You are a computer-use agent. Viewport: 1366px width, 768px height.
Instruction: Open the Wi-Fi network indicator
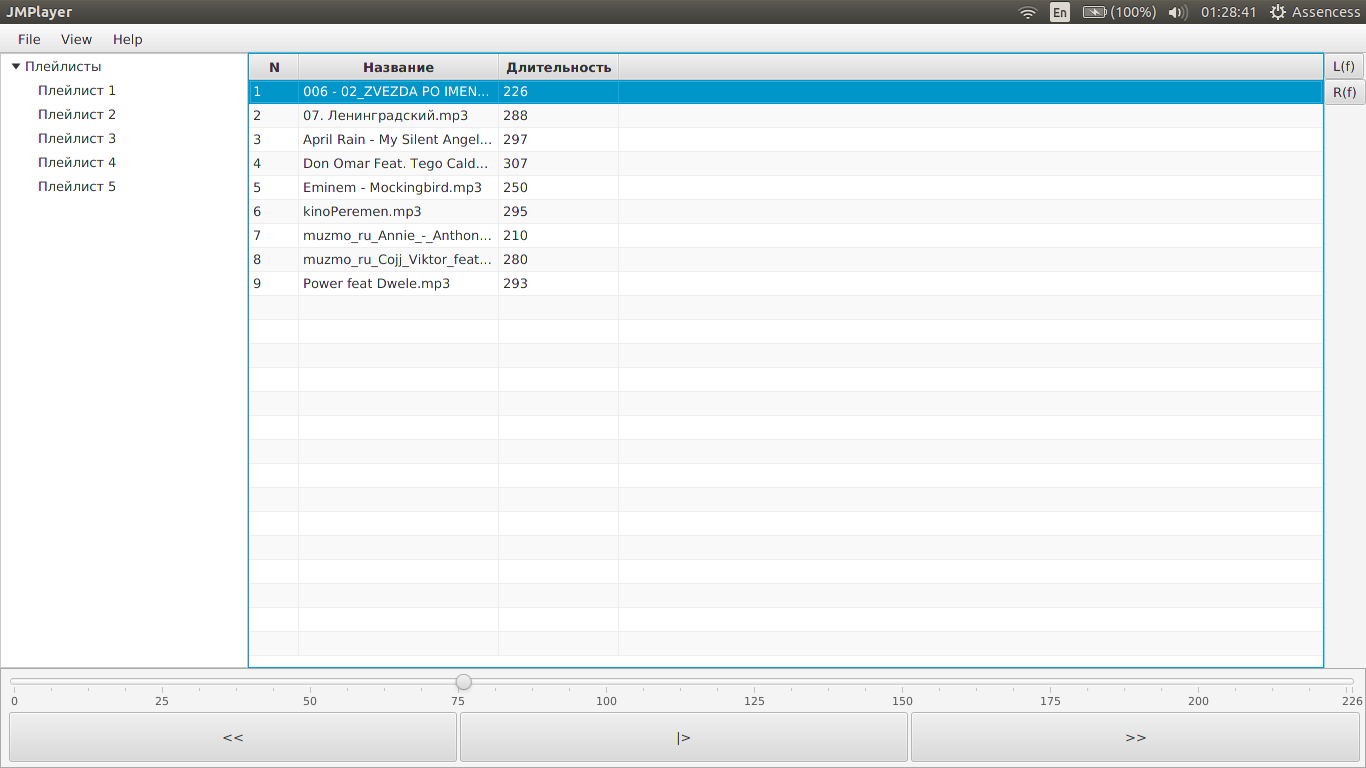[x=1027, y=13]
